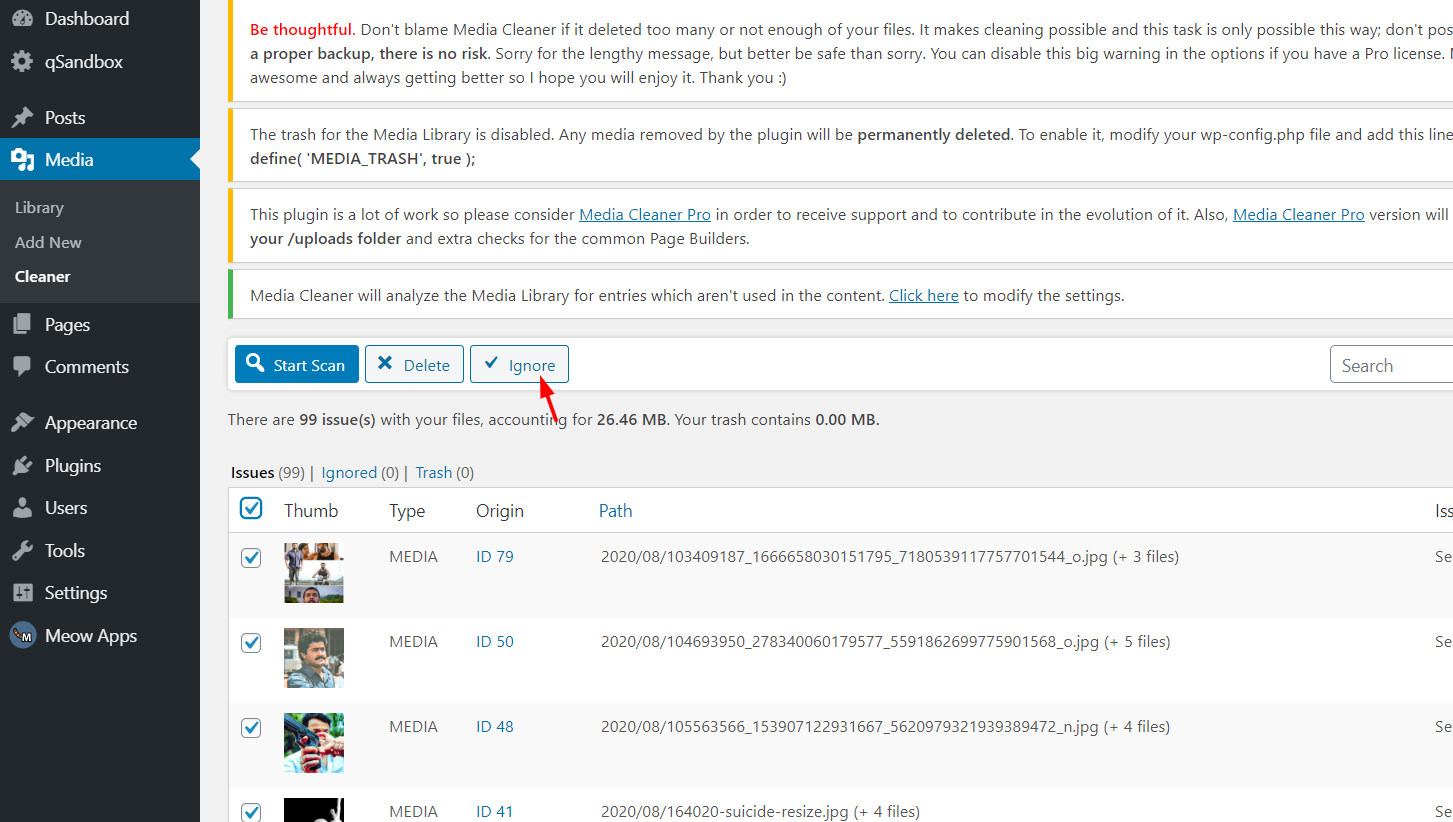The image size is (1453, 822).
Task: Follow the 'Click here' settings link
Action: pyautogui.click(x=923, y=296)
